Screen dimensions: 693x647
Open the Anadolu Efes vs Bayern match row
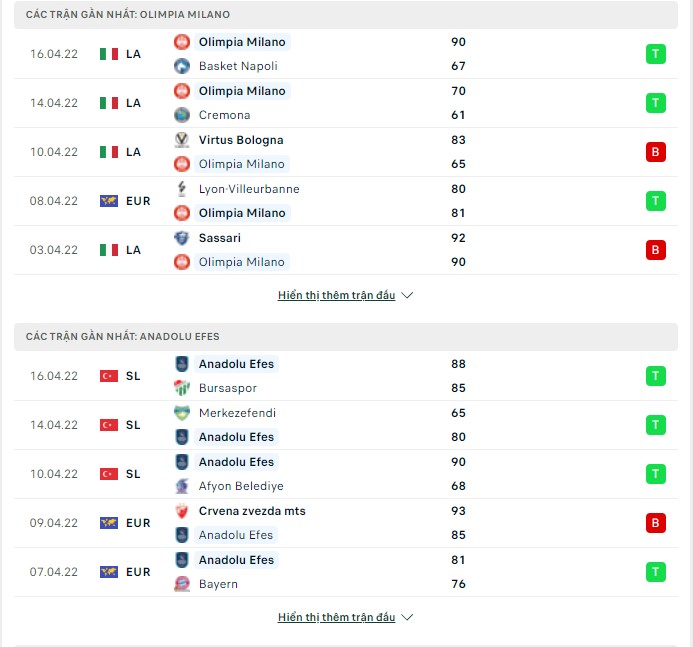pyautogui.click(x=346, y=572)
